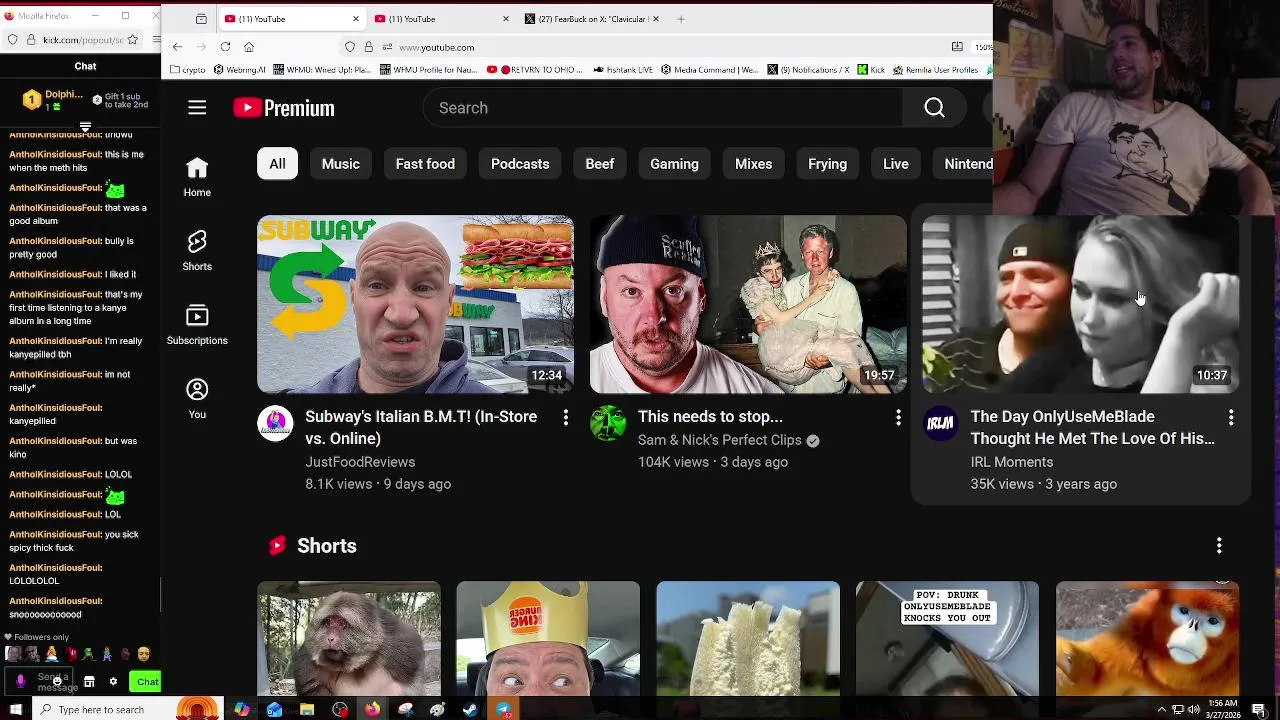Select the Mixes filter chip
Screen dimensions: 1280x720
coord(753,164)
